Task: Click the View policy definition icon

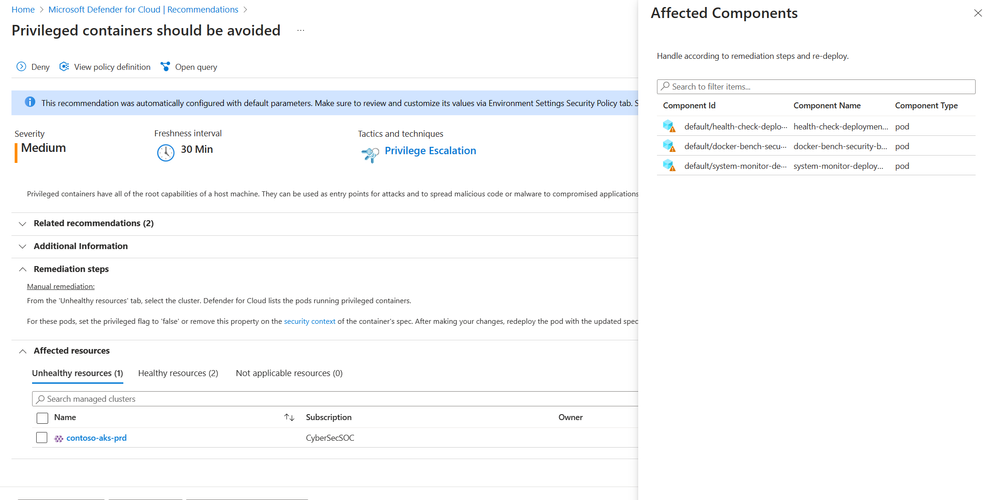Action: click(x=64, y=66)
